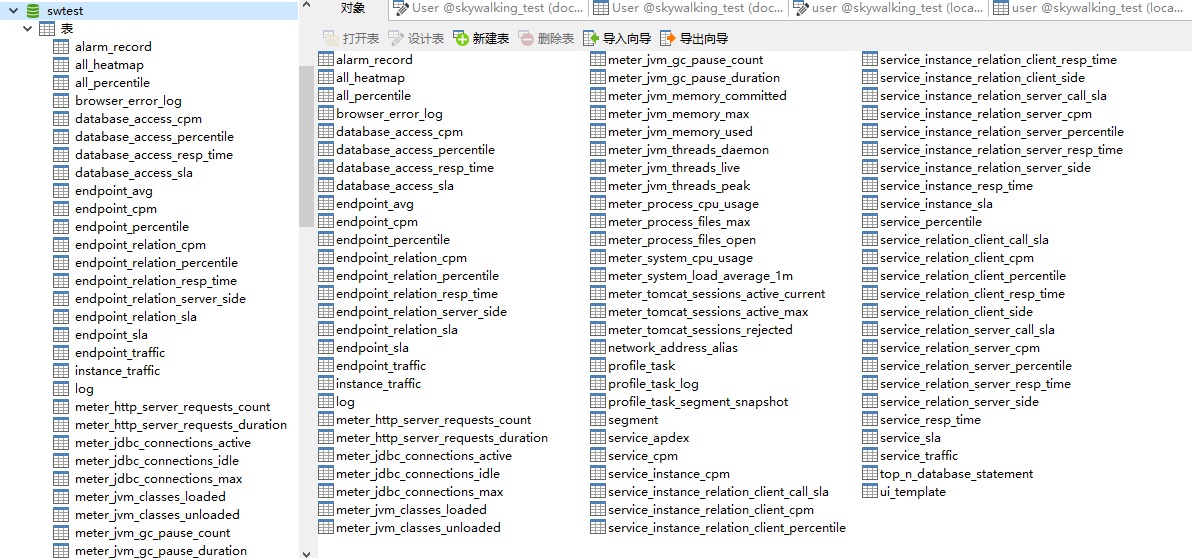Screen dimensions: 1192x558
Task: Select meter_jdbc_connections_max in object list
Action: coord(419,492)
